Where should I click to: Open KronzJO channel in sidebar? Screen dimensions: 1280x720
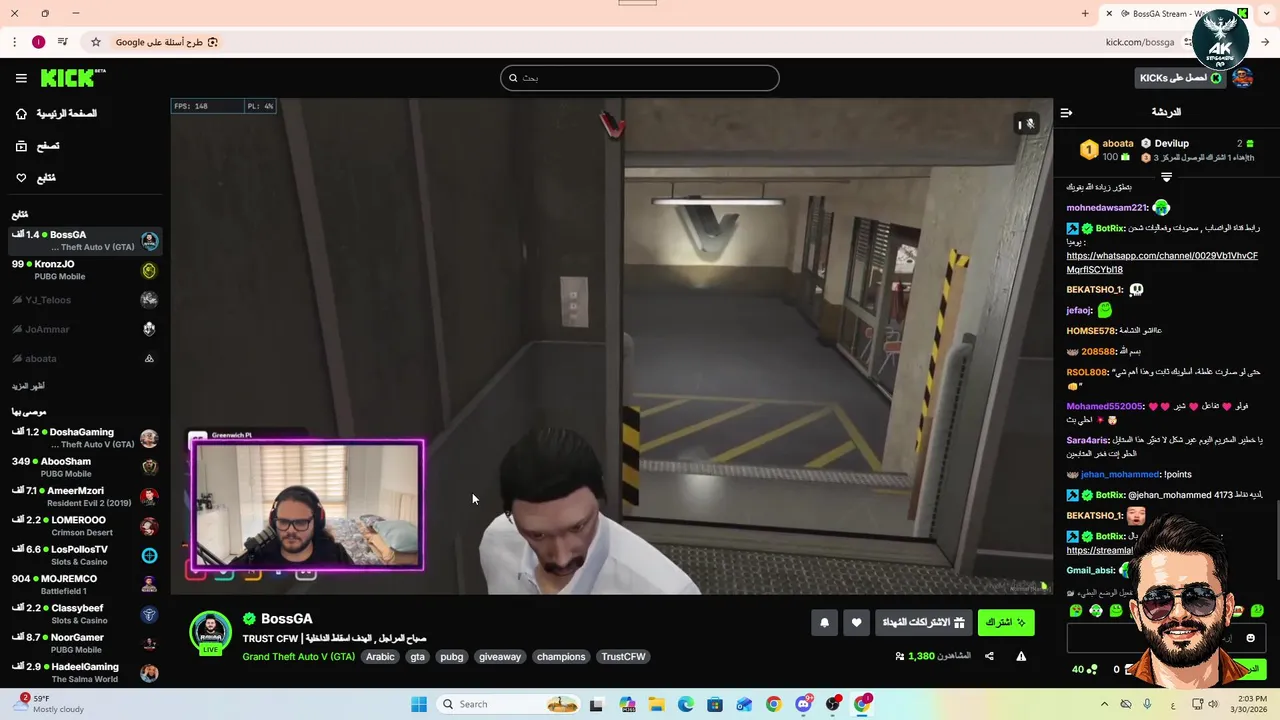84,270
